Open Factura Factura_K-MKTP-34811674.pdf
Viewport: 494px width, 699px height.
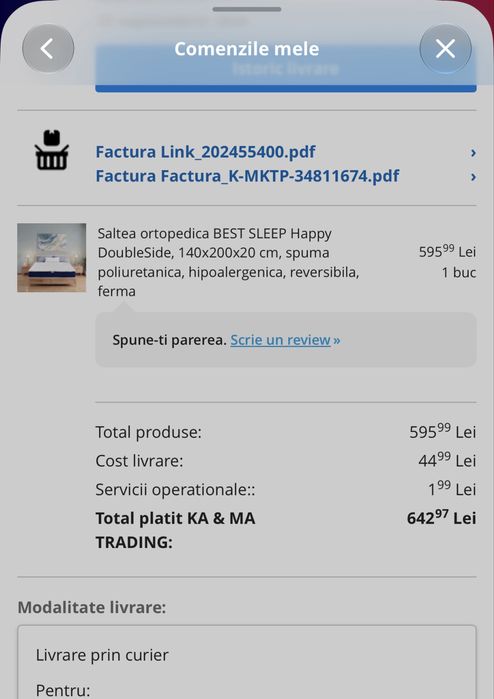pyautogui.click(x=247, y=176)
